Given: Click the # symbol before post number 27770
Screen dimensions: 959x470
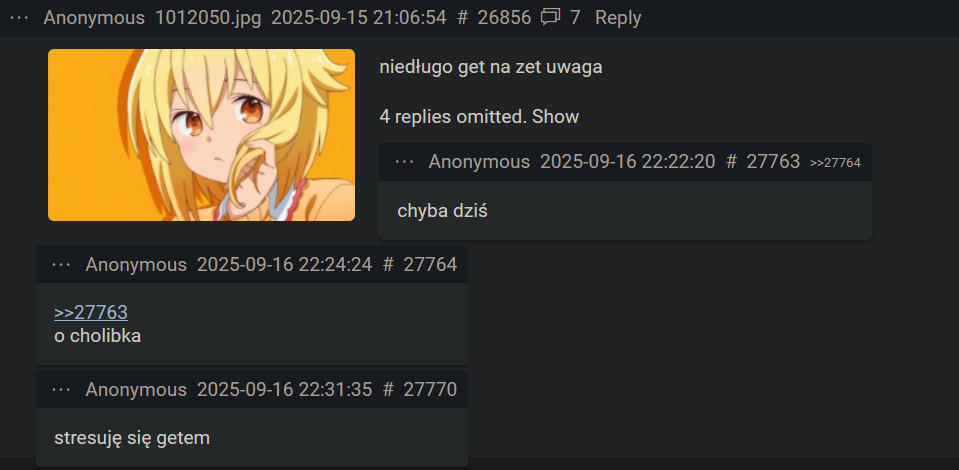Looking at the screenshot, I should pyautogui.click(x=388, y=389).
